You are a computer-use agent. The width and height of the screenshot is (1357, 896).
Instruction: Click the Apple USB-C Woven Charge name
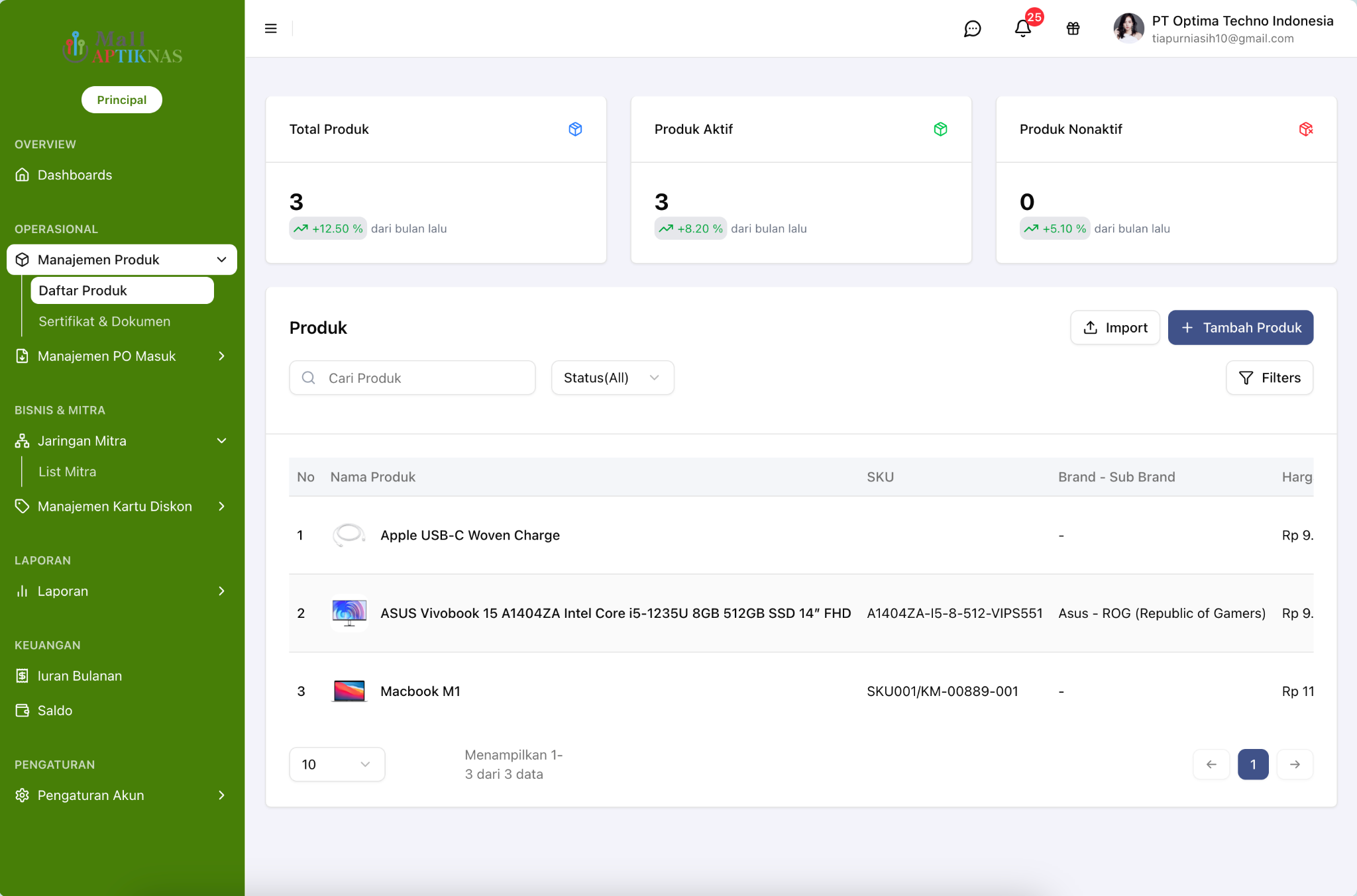pos(470,534)
